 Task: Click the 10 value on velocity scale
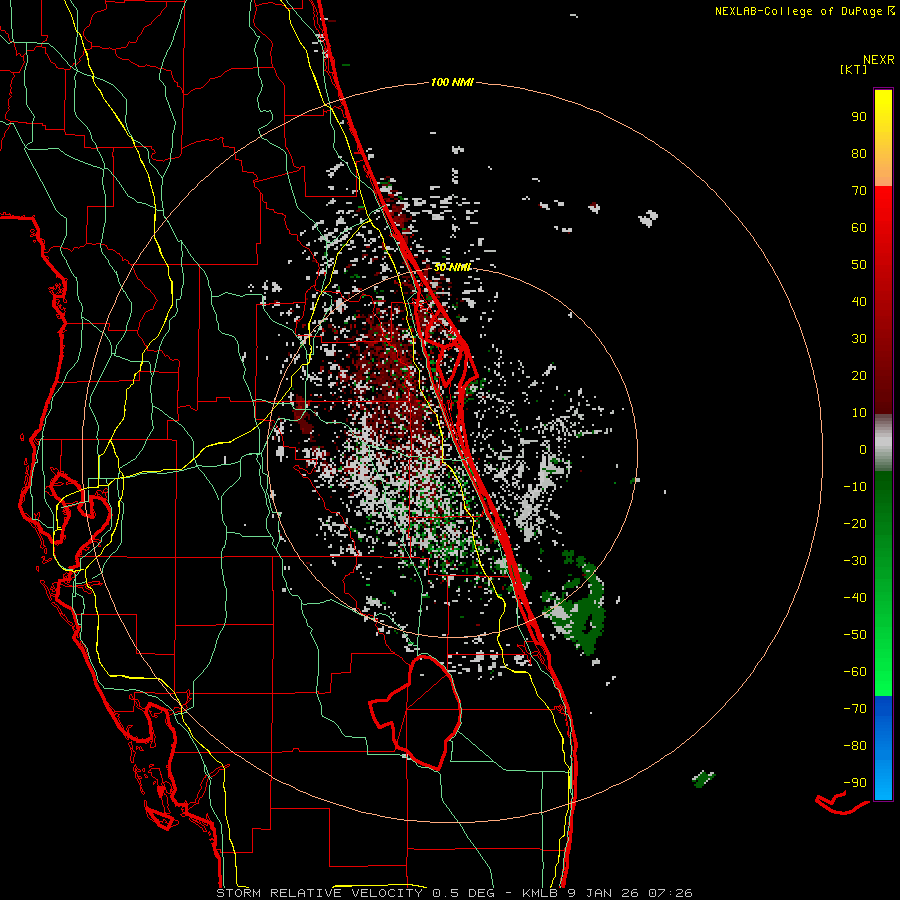click(x=859, y=413)
